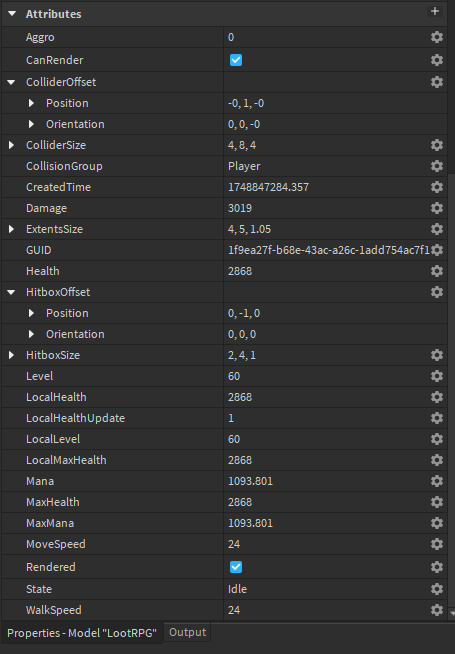Open gear menu for Damage attribute
This screenshot has height=654, width=455.
437,208
